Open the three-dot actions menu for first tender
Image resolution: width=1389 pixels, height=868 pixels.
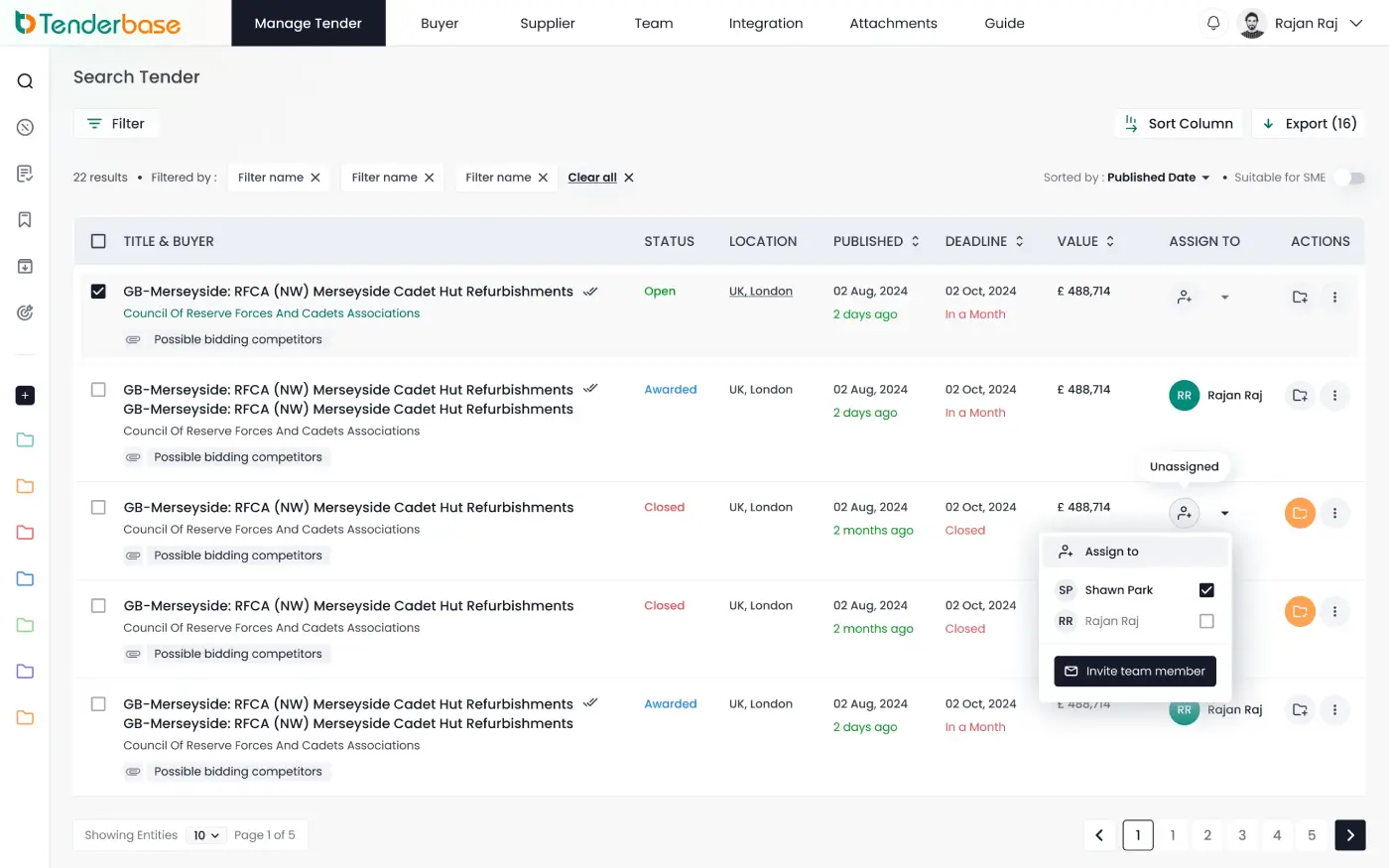1334,297
